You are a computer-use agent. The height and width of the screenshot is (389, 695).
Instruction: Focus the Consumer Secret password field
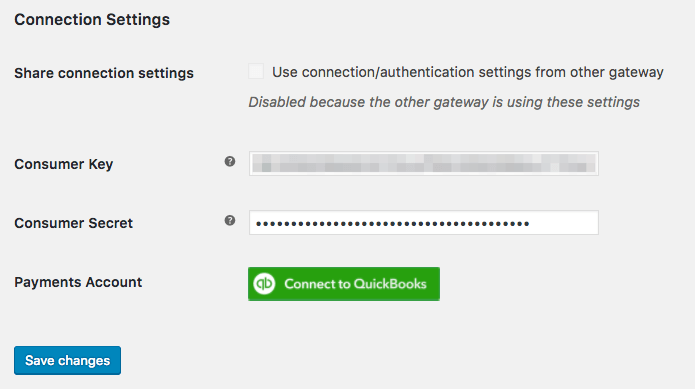[x=424, y=223]
